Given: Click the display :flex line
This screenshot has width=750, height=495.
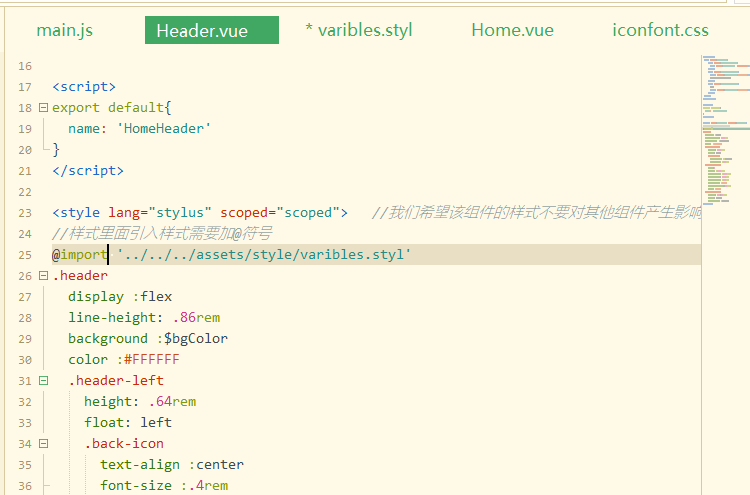Looking at the screenshot, I should pos(120,297).
